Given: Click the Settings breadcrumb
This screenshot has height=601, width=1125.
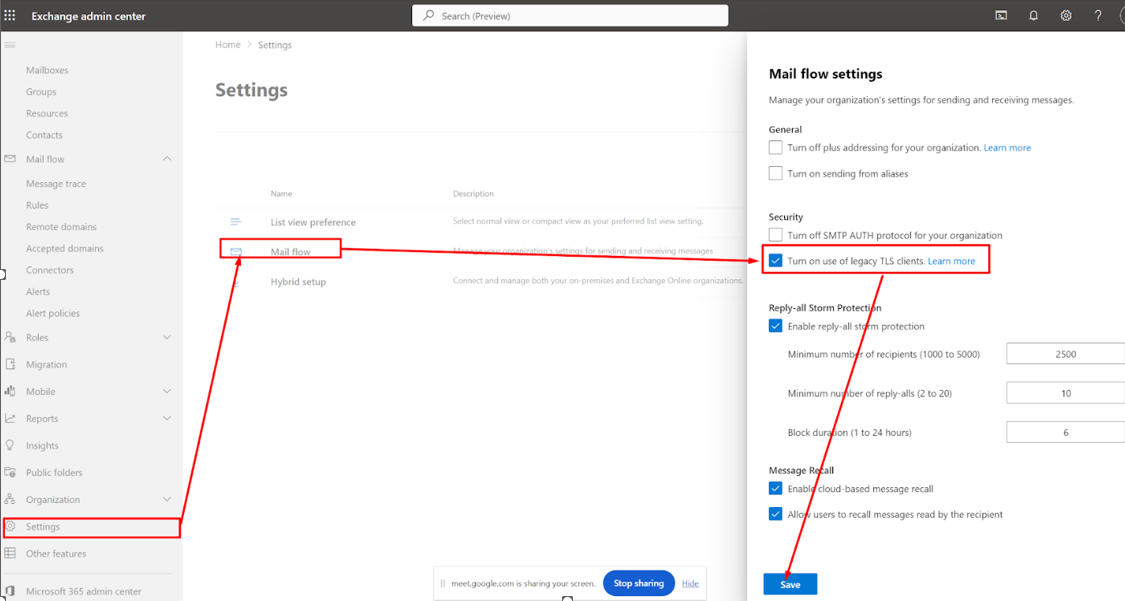Looking at the screenshot, I should [x=275, y=44].
